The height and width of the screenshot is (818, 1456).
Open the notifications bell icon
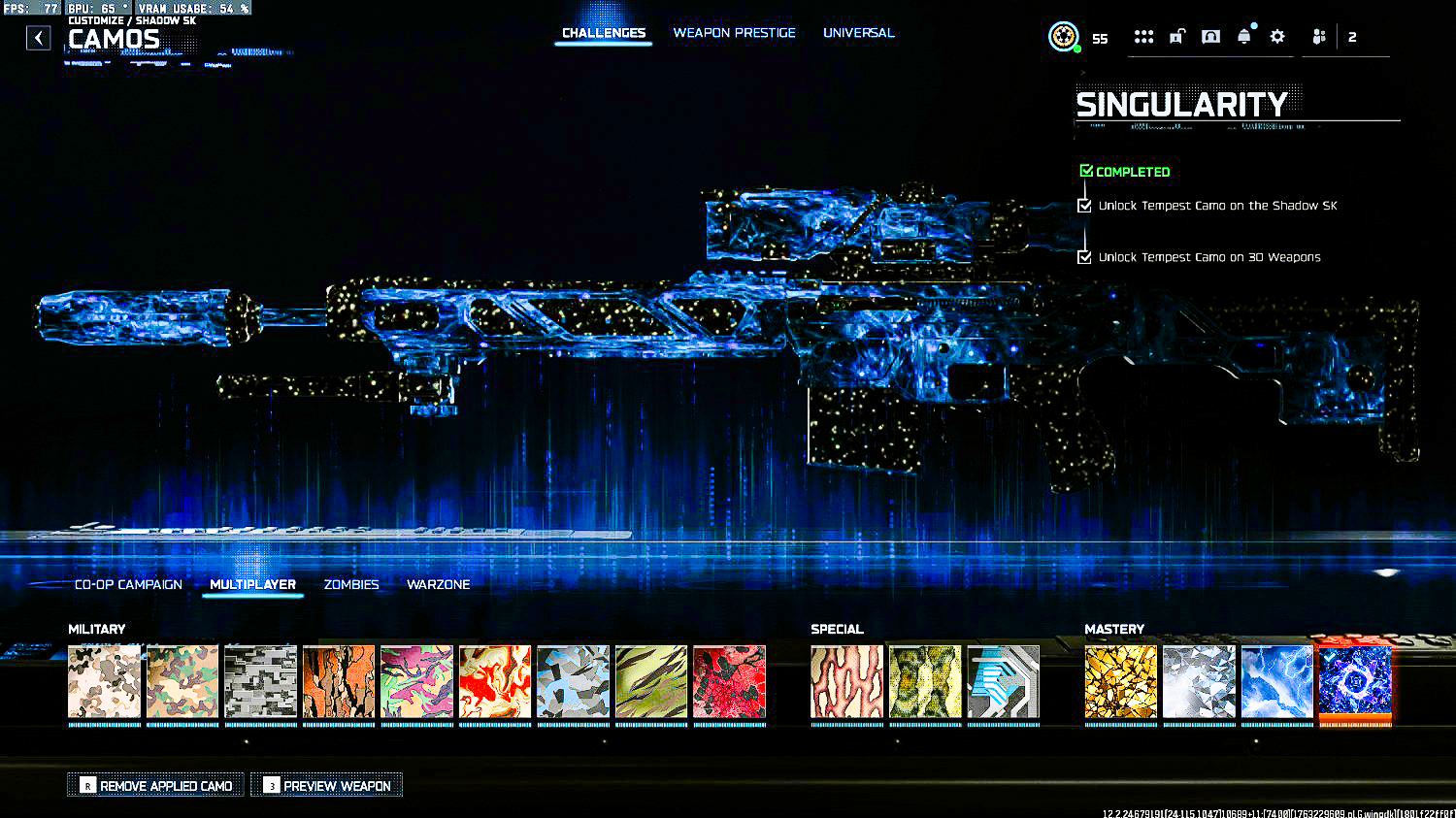1244,36
